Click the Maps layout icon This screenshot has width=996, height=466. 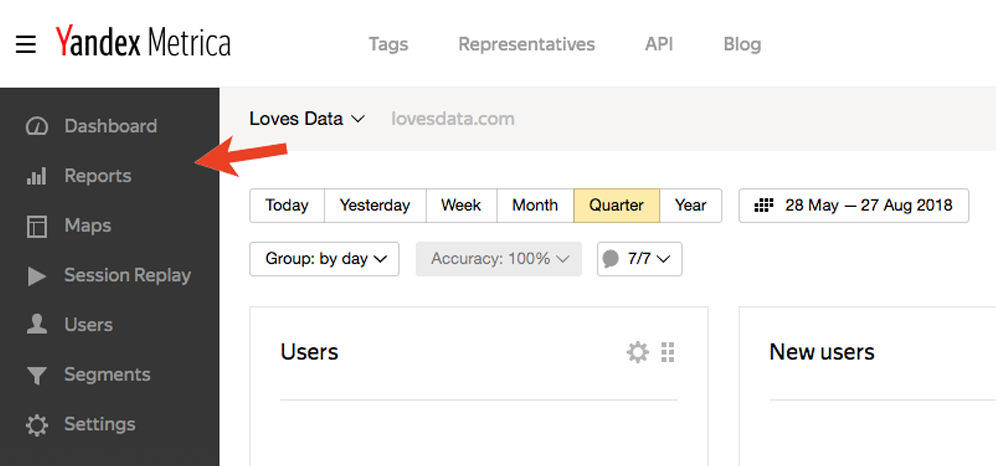point(37,226)
